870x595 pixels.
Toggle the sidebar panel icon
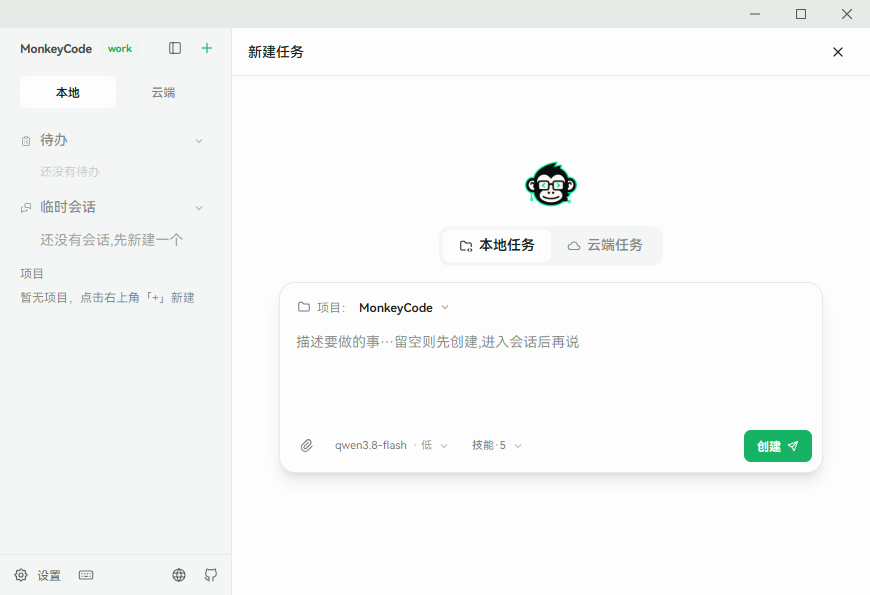tap(175, 48)
